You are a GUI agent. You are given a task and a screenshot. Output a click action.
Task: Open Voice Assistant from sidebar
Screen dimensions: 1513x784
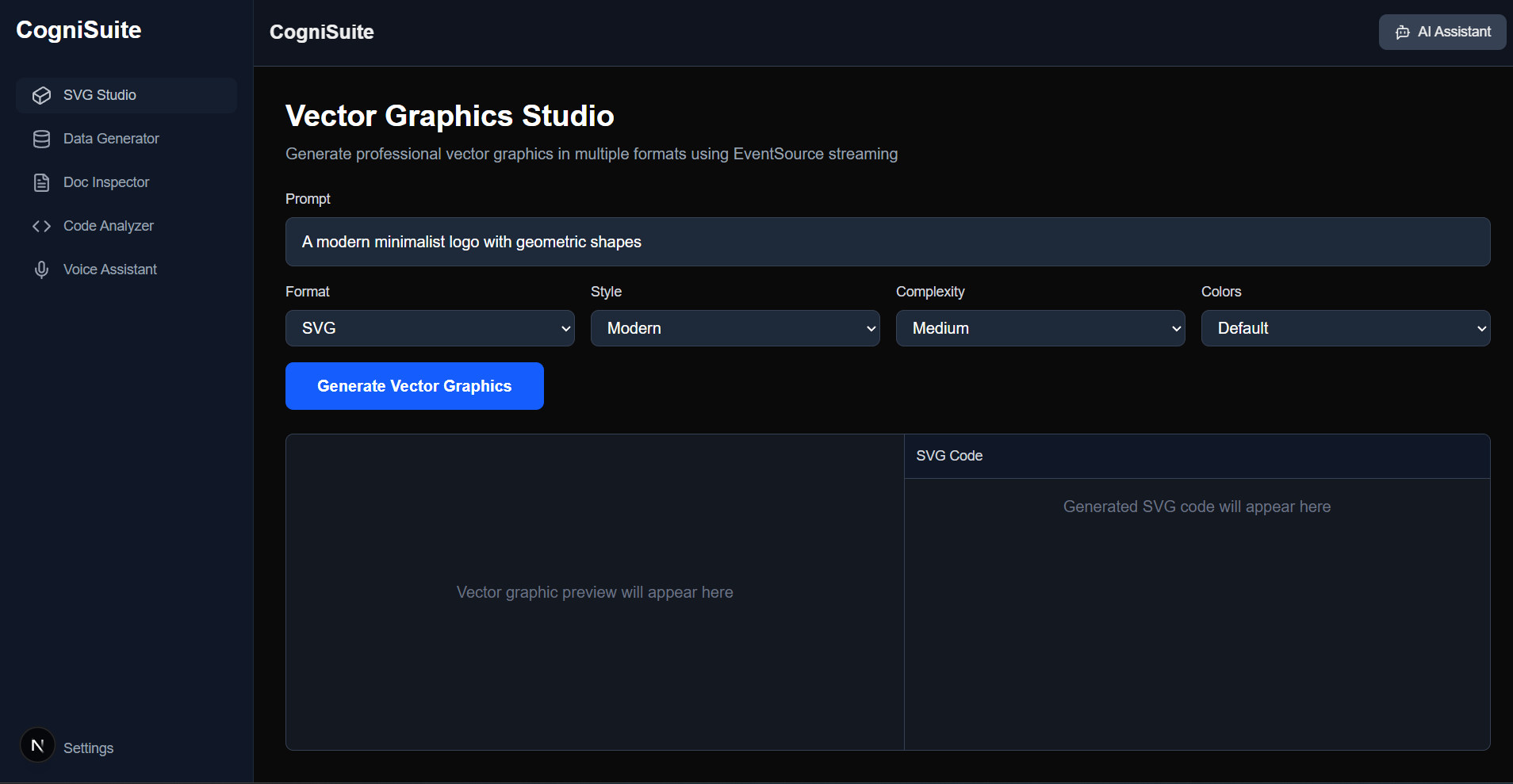tap(126, 270)
